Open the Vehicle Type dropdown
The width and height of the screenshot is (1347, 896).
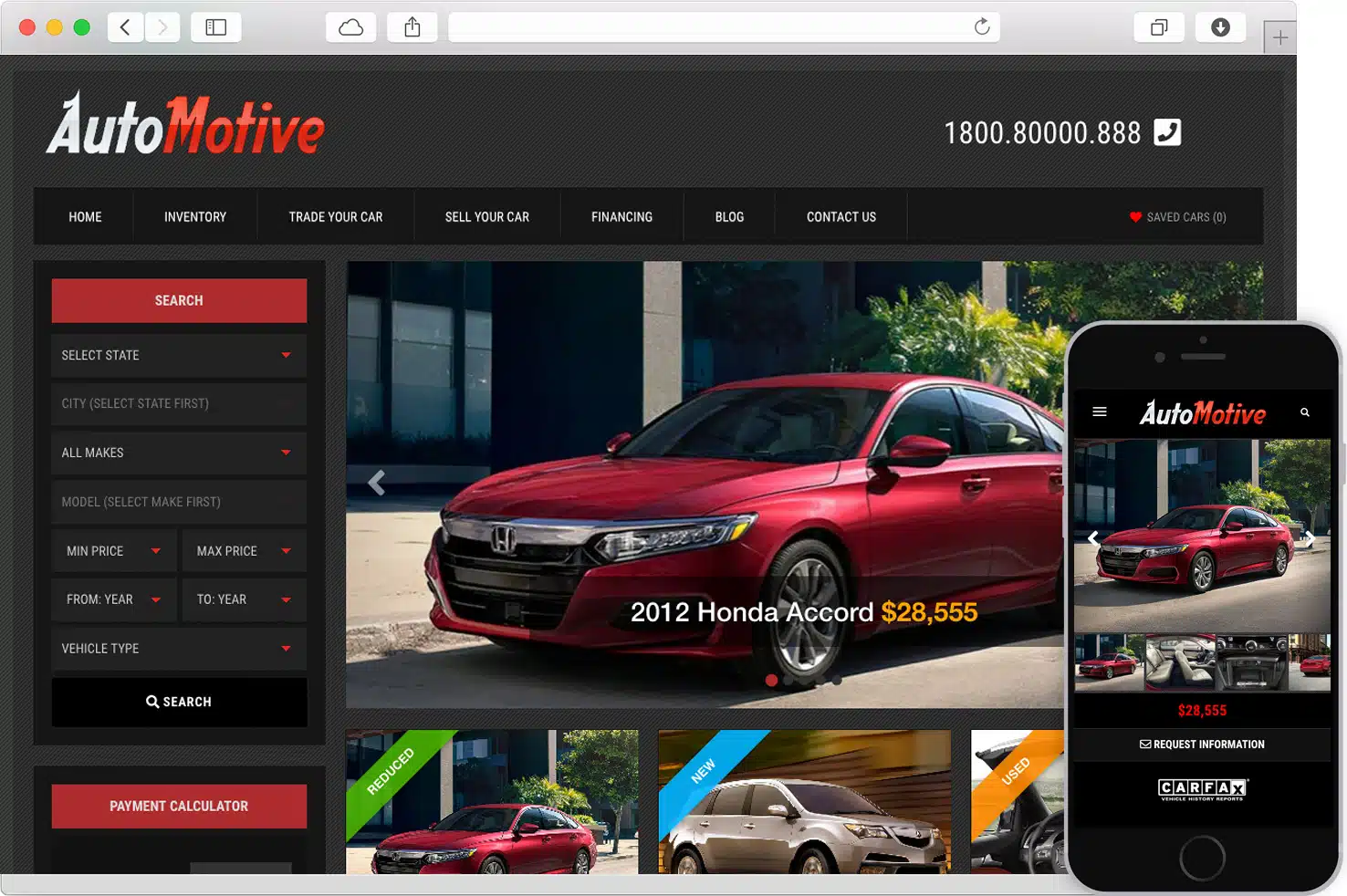coord(179,649)
